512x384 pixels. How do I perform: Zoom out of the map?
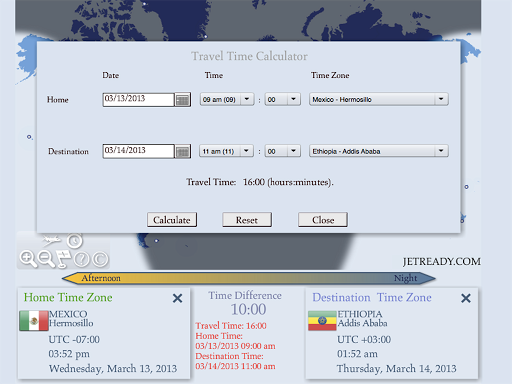pos(46,259)
